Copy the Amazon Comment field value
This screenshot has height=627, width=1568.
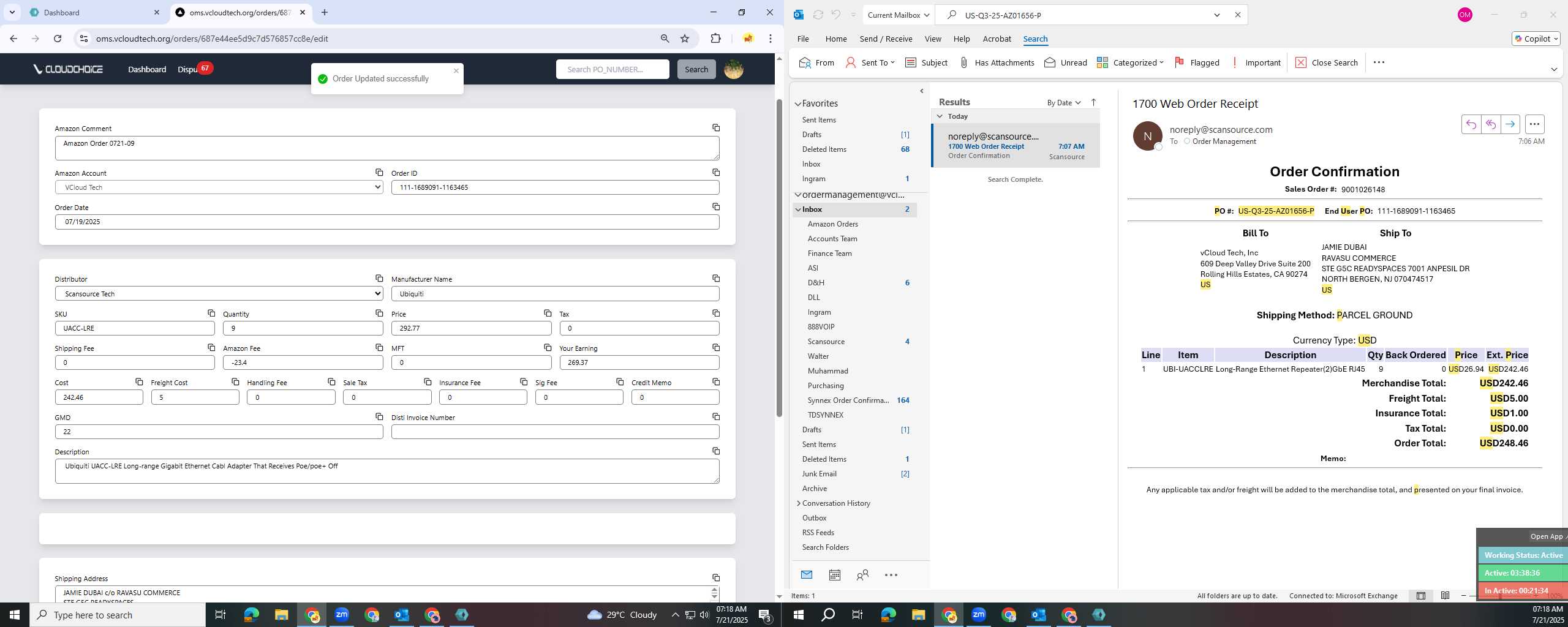715,127
